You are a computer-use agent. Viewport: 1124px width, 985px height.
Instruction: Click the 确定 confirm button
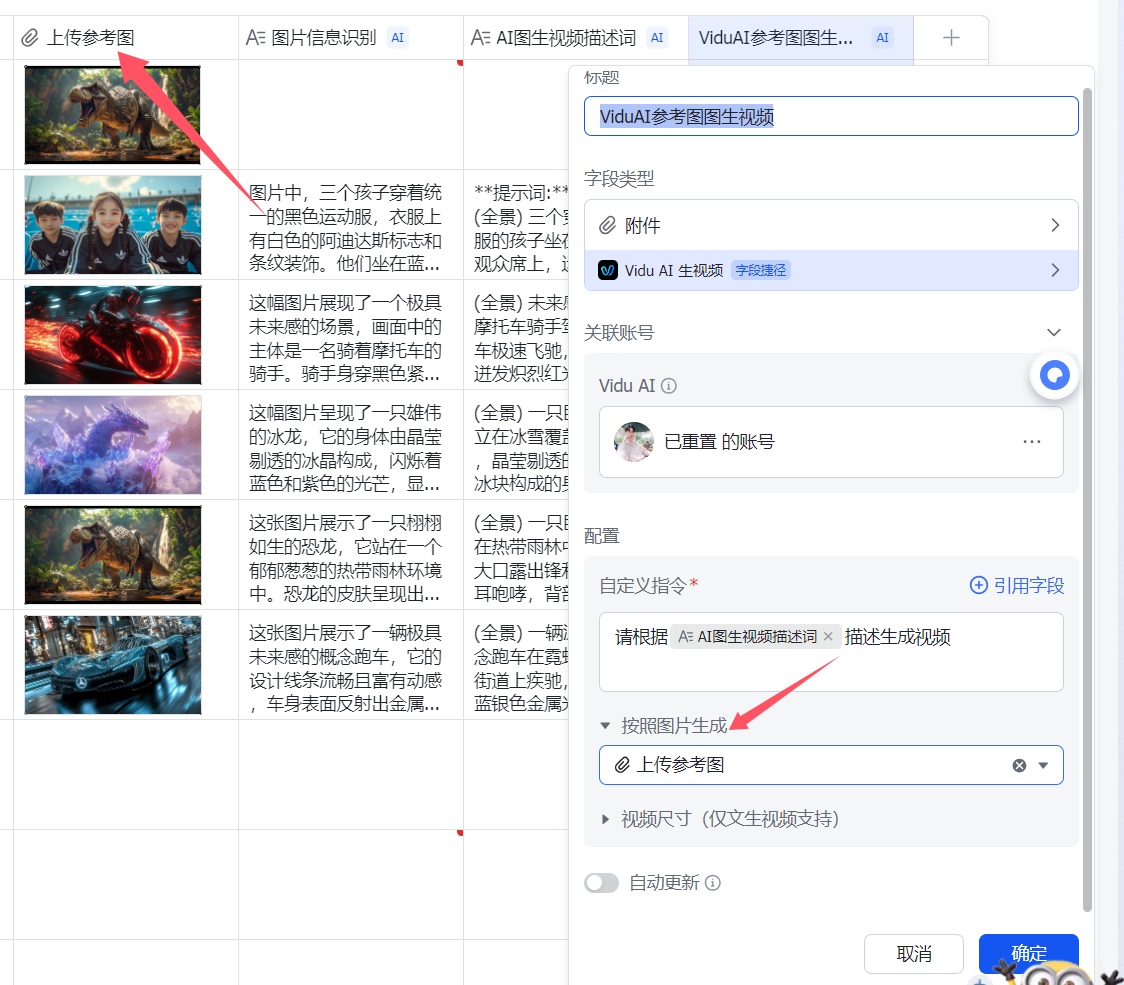click(x=1028, y=953)
